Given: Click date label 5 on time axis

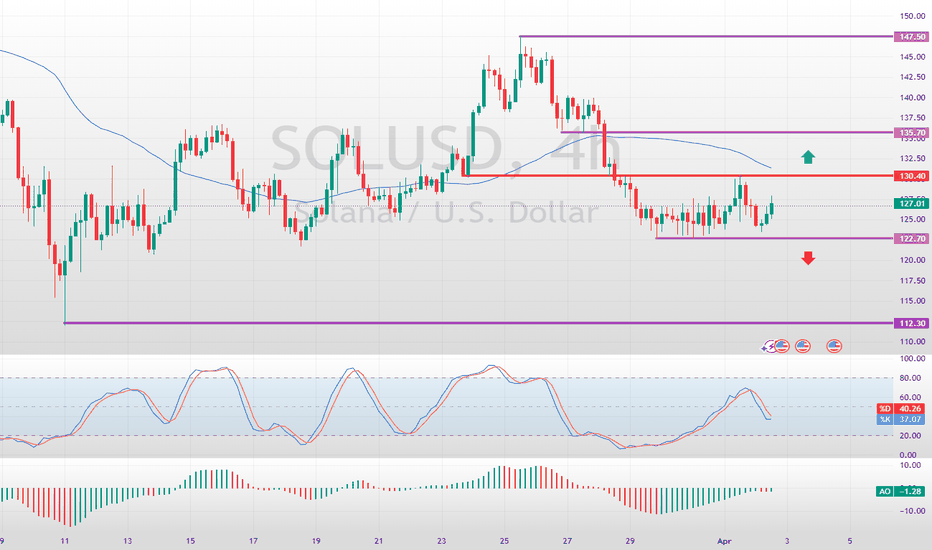Looking at the screenshot, I should [849, 540].
